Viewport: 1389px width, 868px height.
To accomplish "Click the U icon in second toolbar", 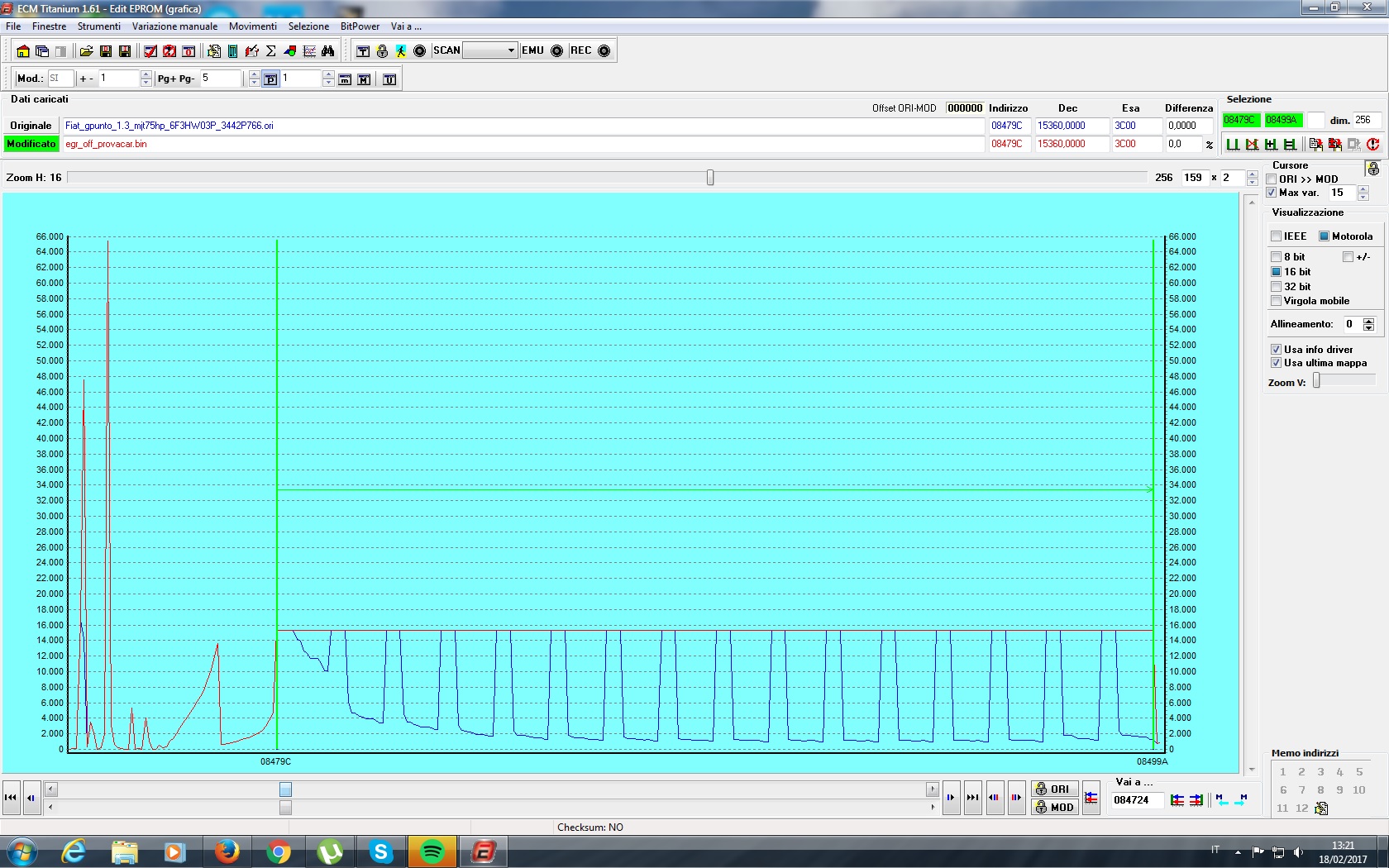I will [x=389, y=79].
